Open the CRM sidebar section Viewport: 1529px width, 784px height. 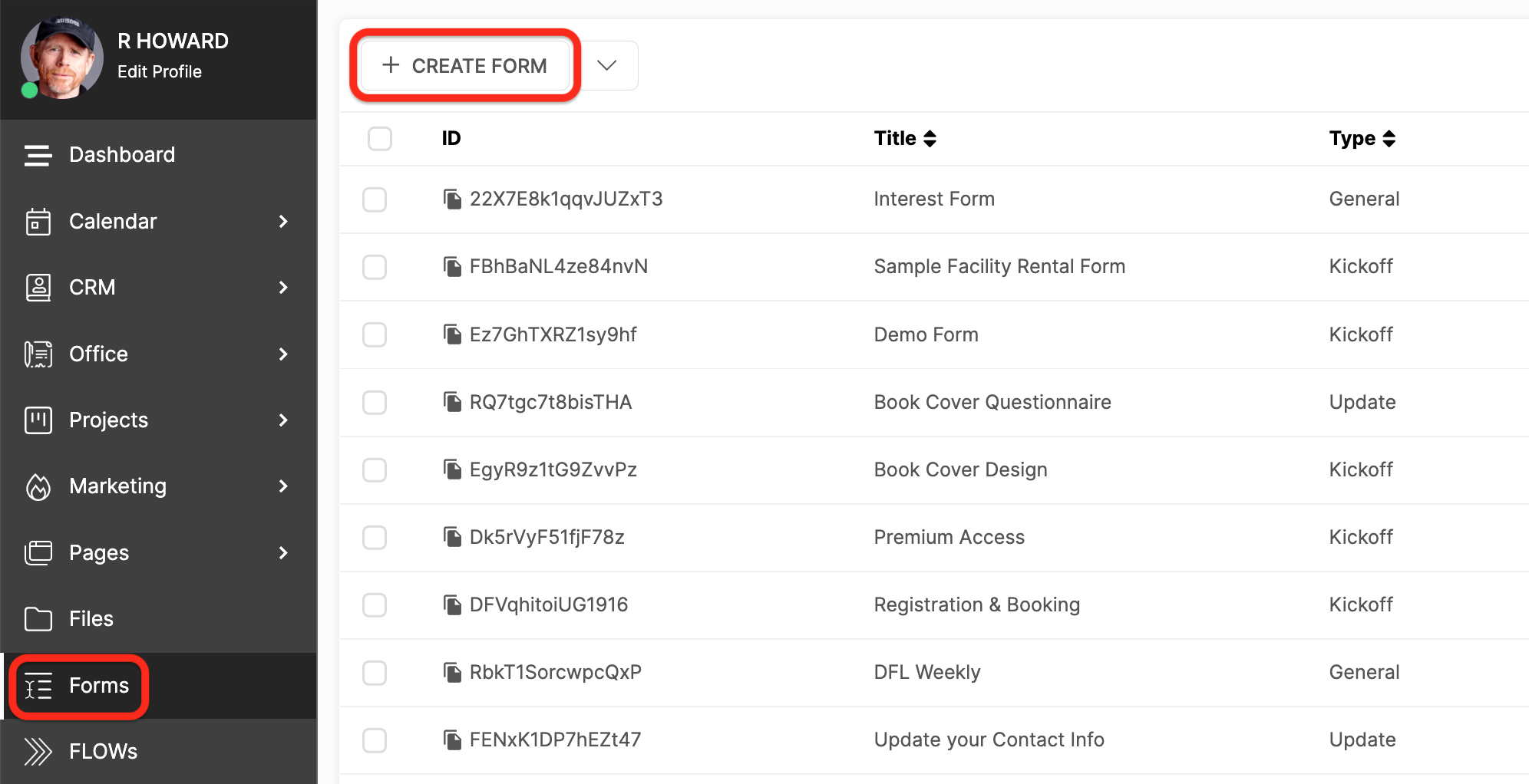(158, 288)
